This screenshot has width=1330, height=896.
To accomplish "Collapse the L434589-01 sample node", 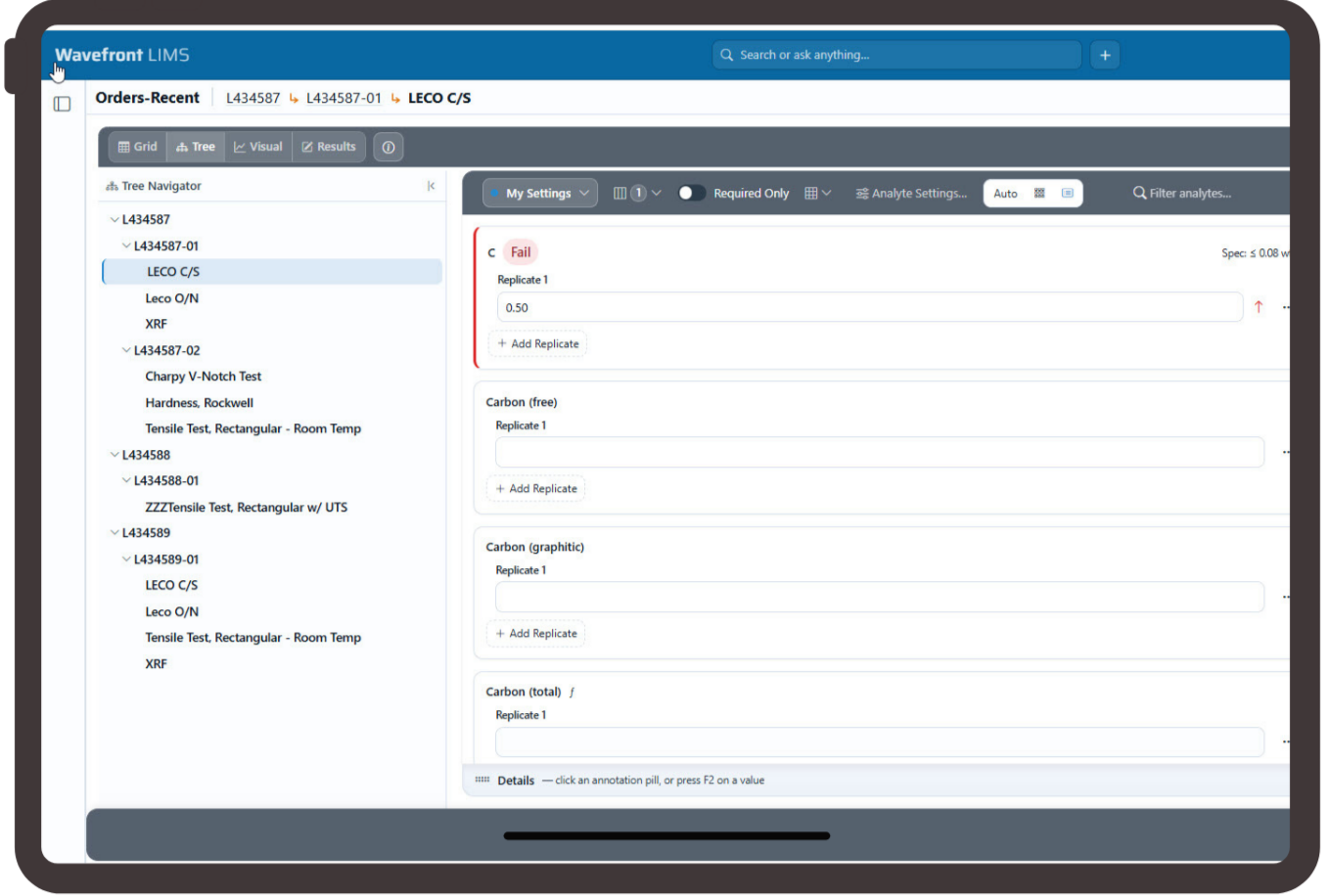I will 126,560.
